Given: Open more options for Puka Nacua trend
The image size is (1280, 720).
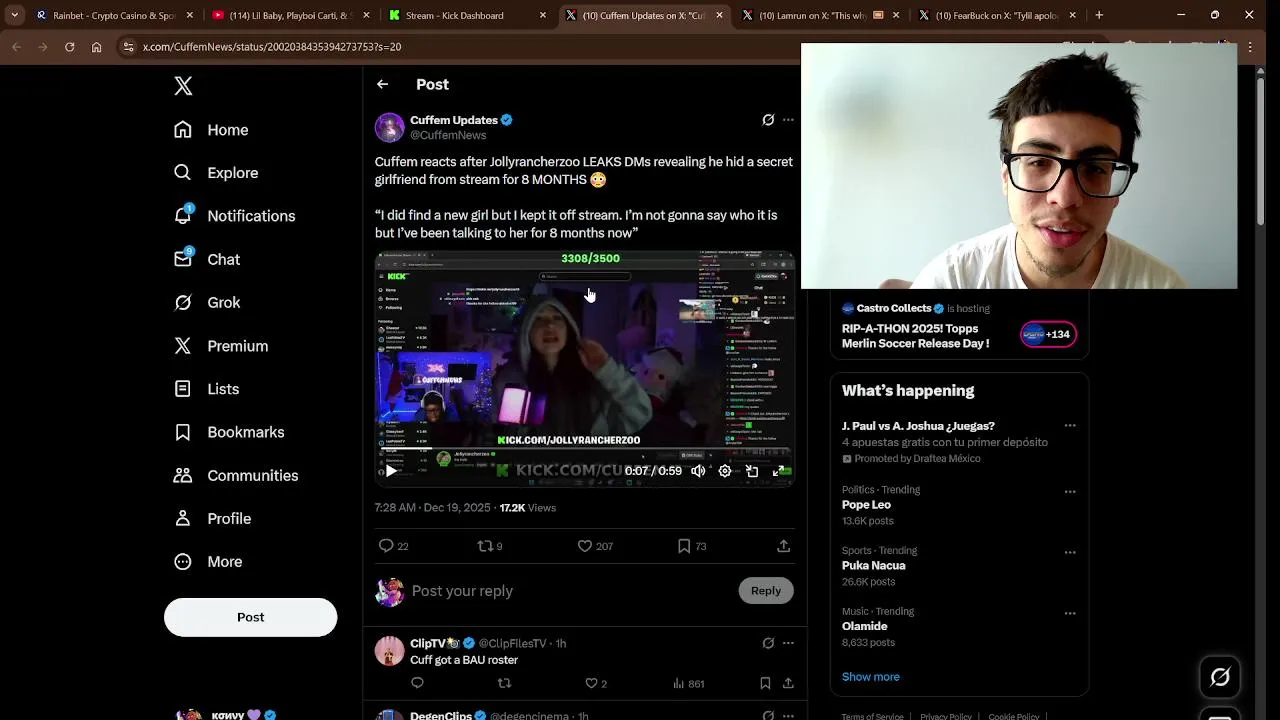Looking at the screenshot, I should click(1070, 552).
